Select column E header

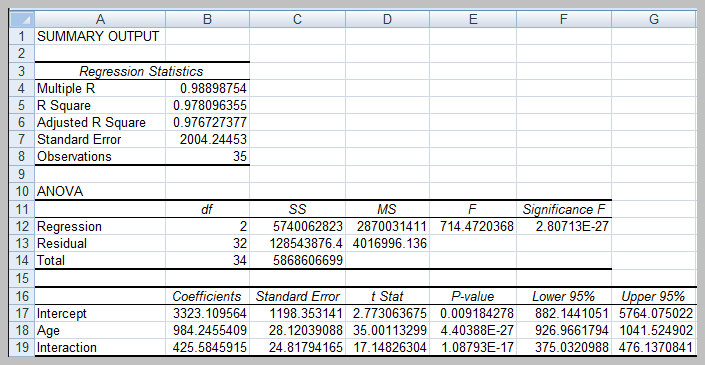(x=473, y=19)
